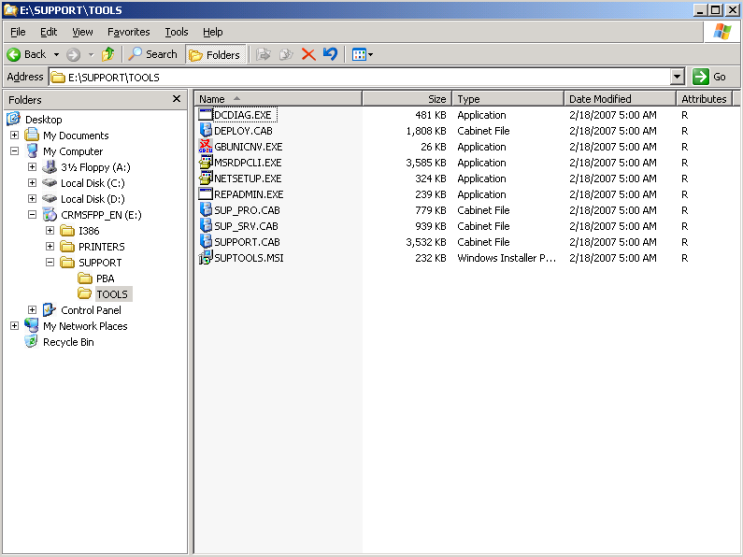Open the Tools menu
The width and height of the screenshot is (743, 557).
click(x=176, y=32)
